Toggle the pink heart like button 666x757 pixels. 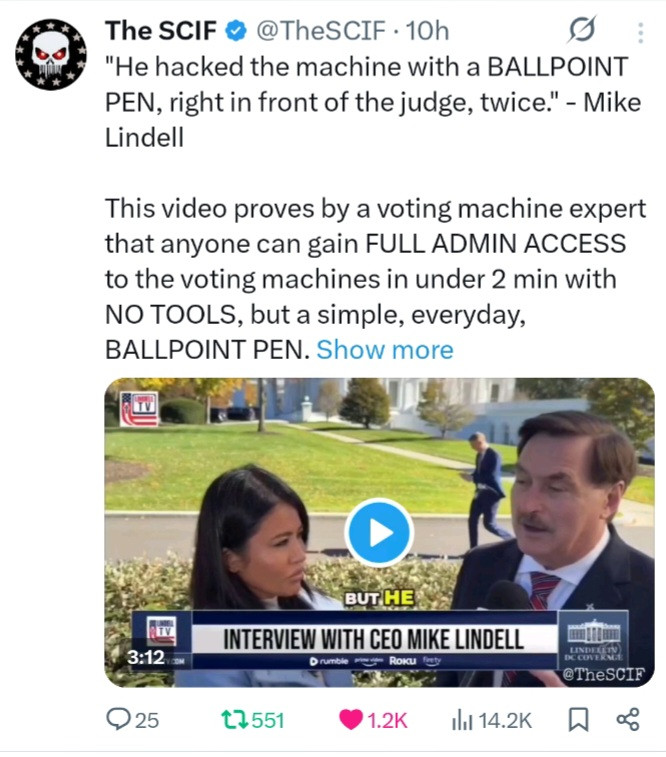coord(351,720)
